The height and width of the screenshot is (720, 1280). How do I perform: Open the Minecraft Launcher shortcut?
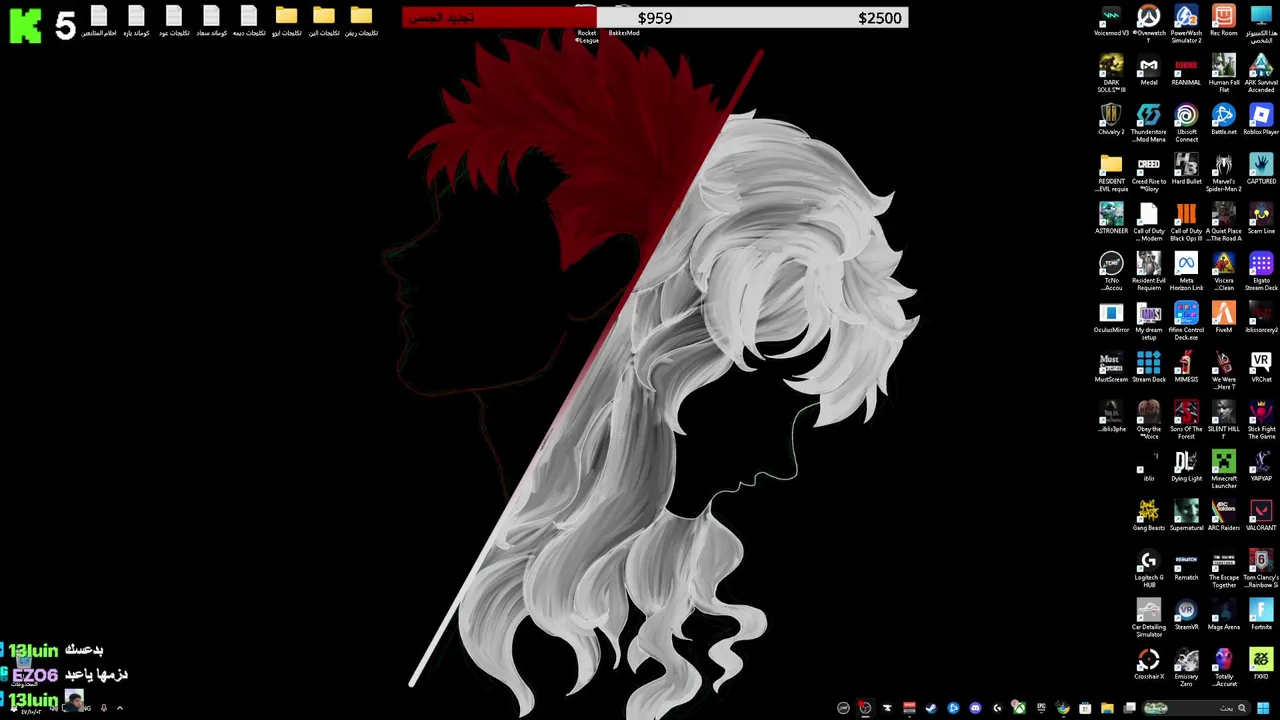(x=1223, y=468)
